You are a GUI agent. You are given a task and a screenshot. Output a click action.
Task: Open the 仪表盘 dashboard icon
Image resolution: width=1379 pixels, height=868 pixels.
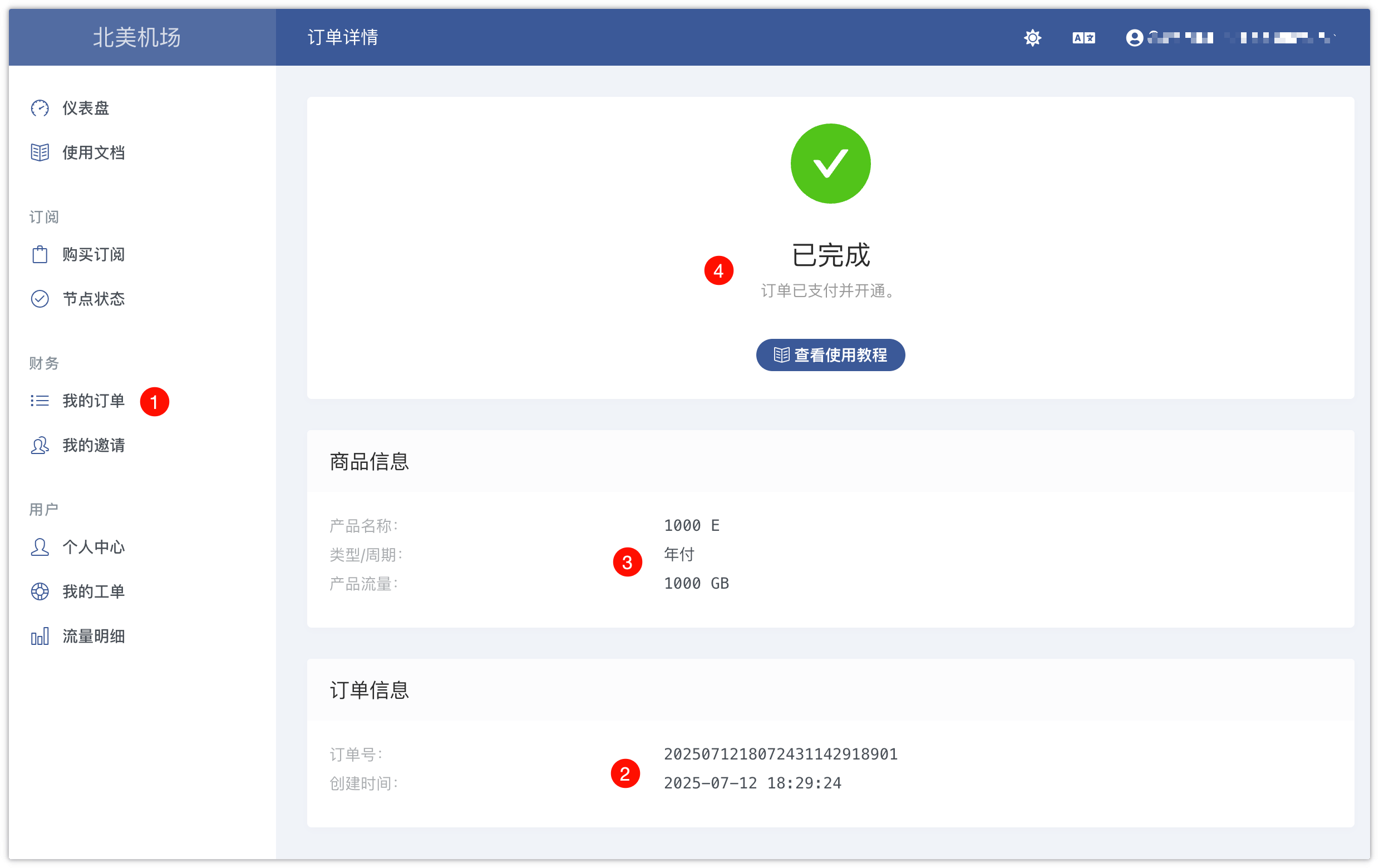(x=40, y=108)
